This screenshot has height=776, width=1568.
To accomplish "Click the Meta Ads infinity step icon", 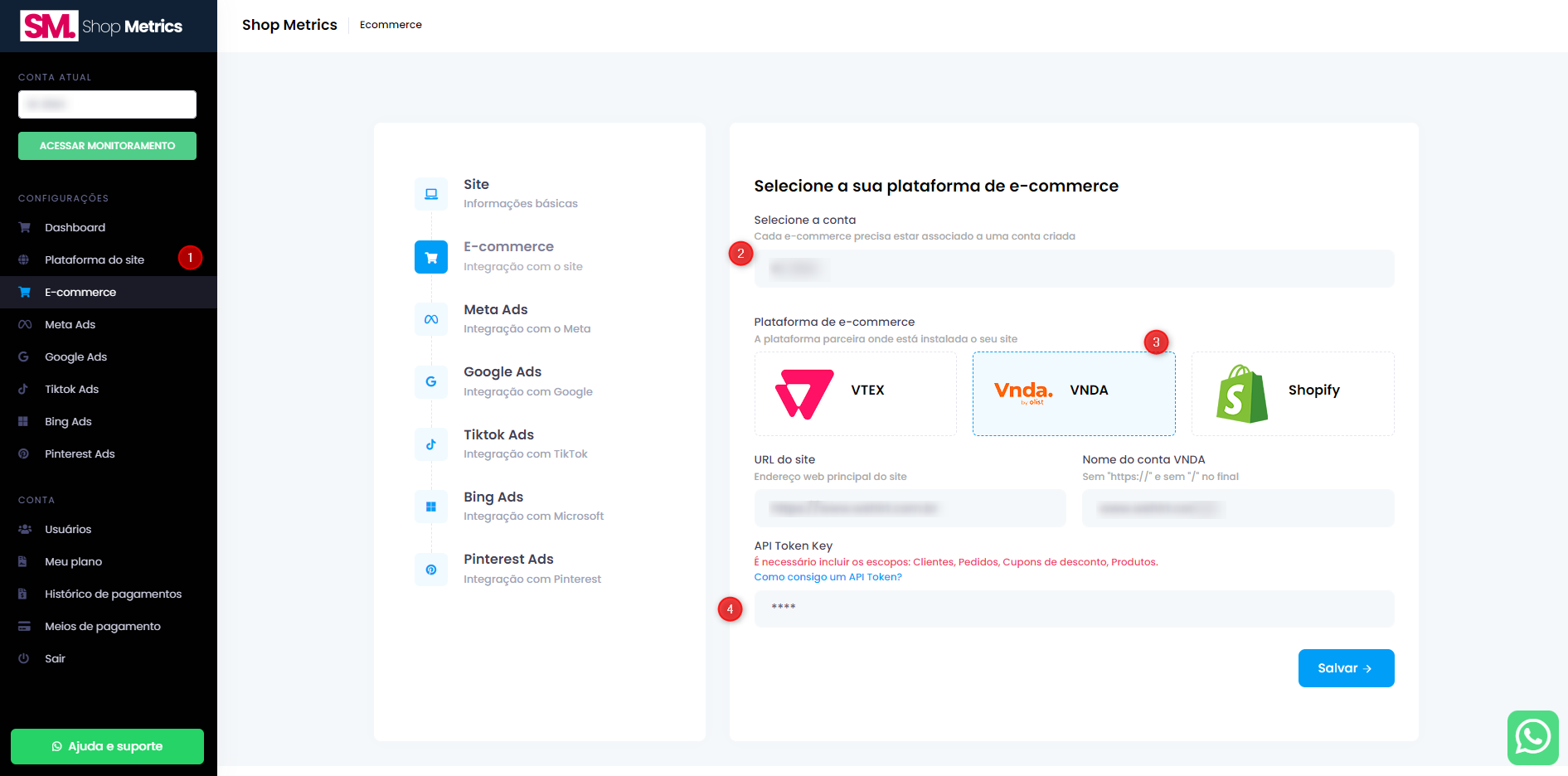I will coord(431,319).
